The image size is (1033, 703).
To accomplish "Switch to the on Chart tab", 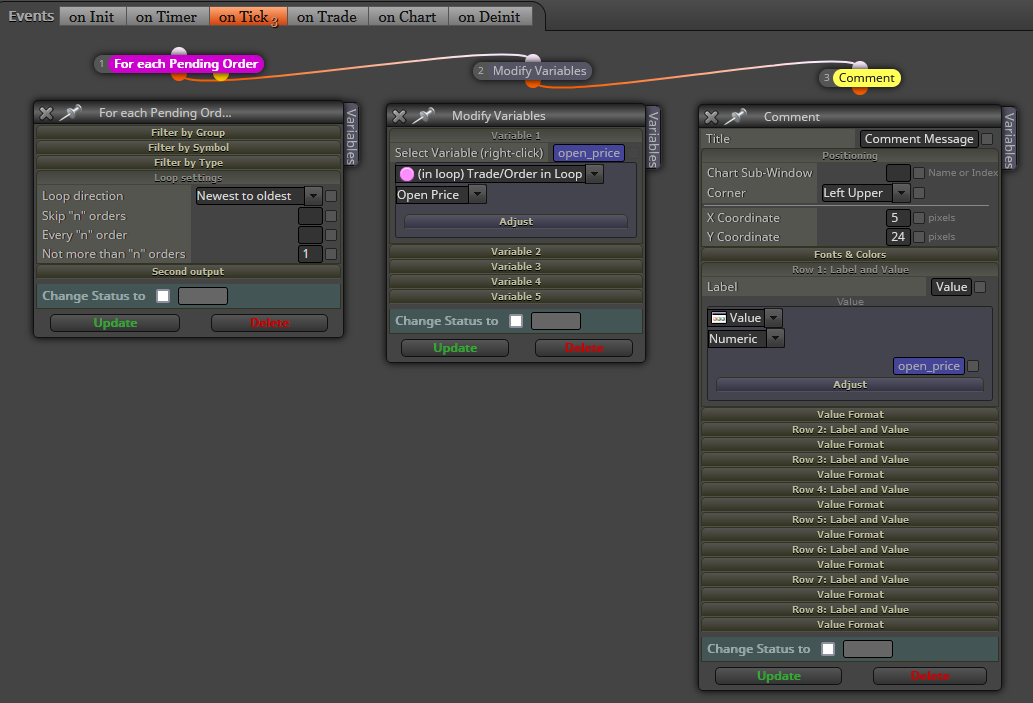I will click(408, 17).
